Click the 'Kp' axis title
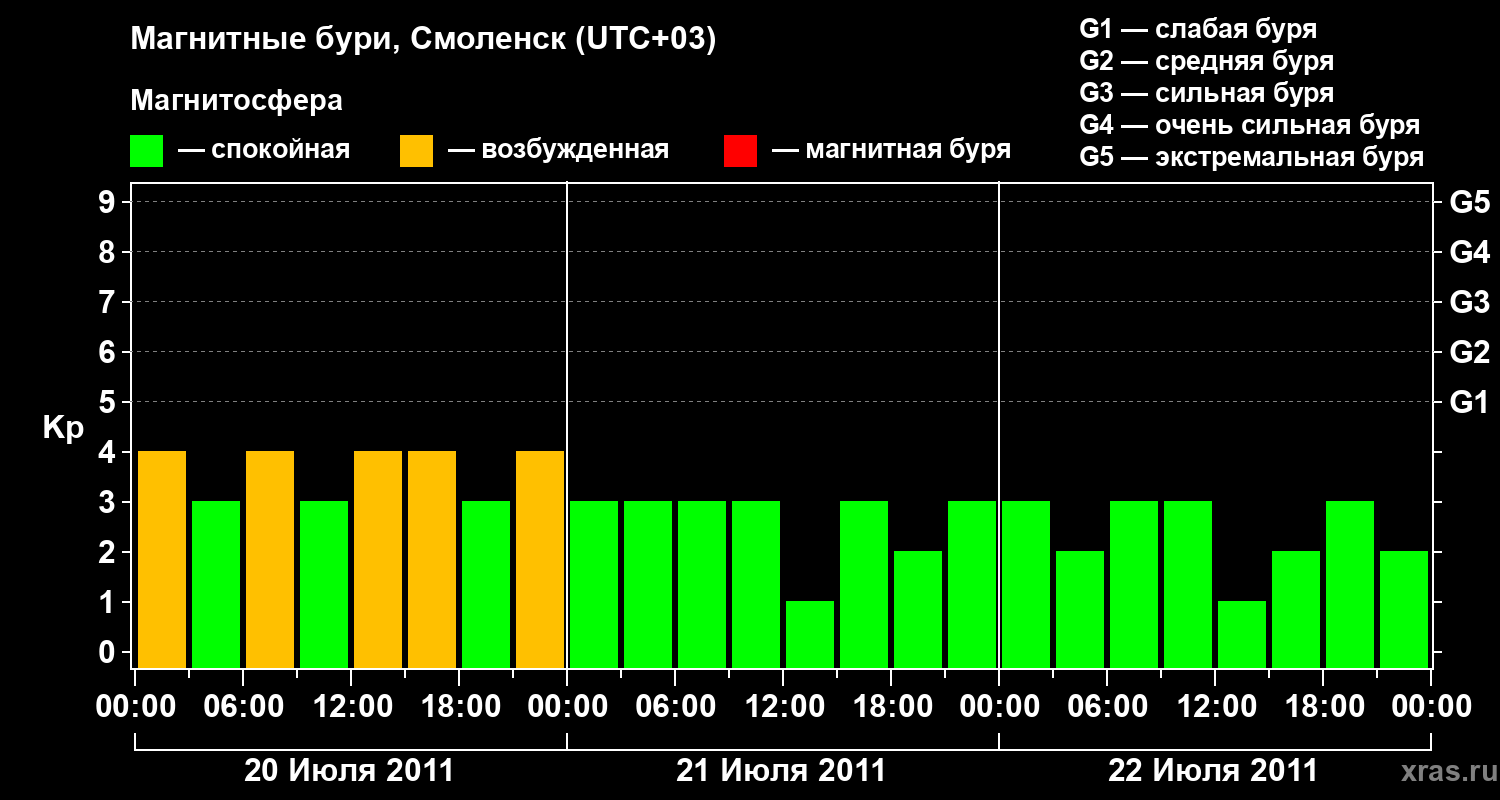 64,428
